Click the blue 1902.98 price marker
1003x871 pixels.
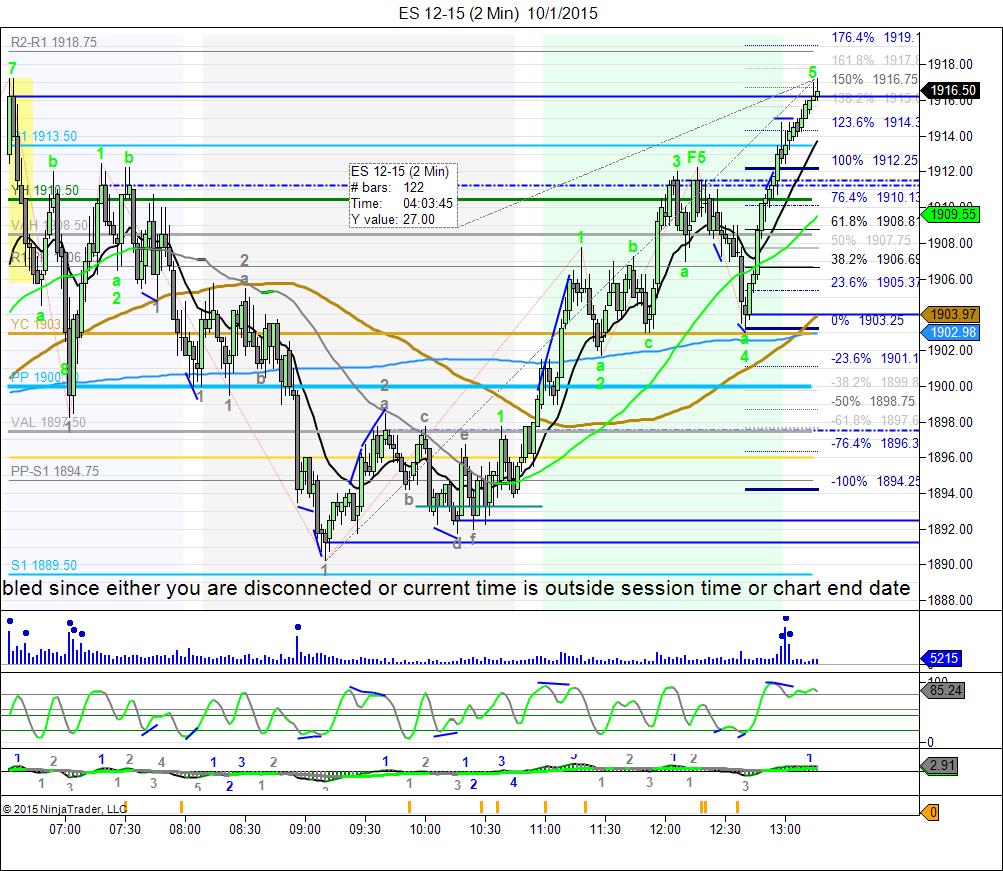tap(951, 332)
